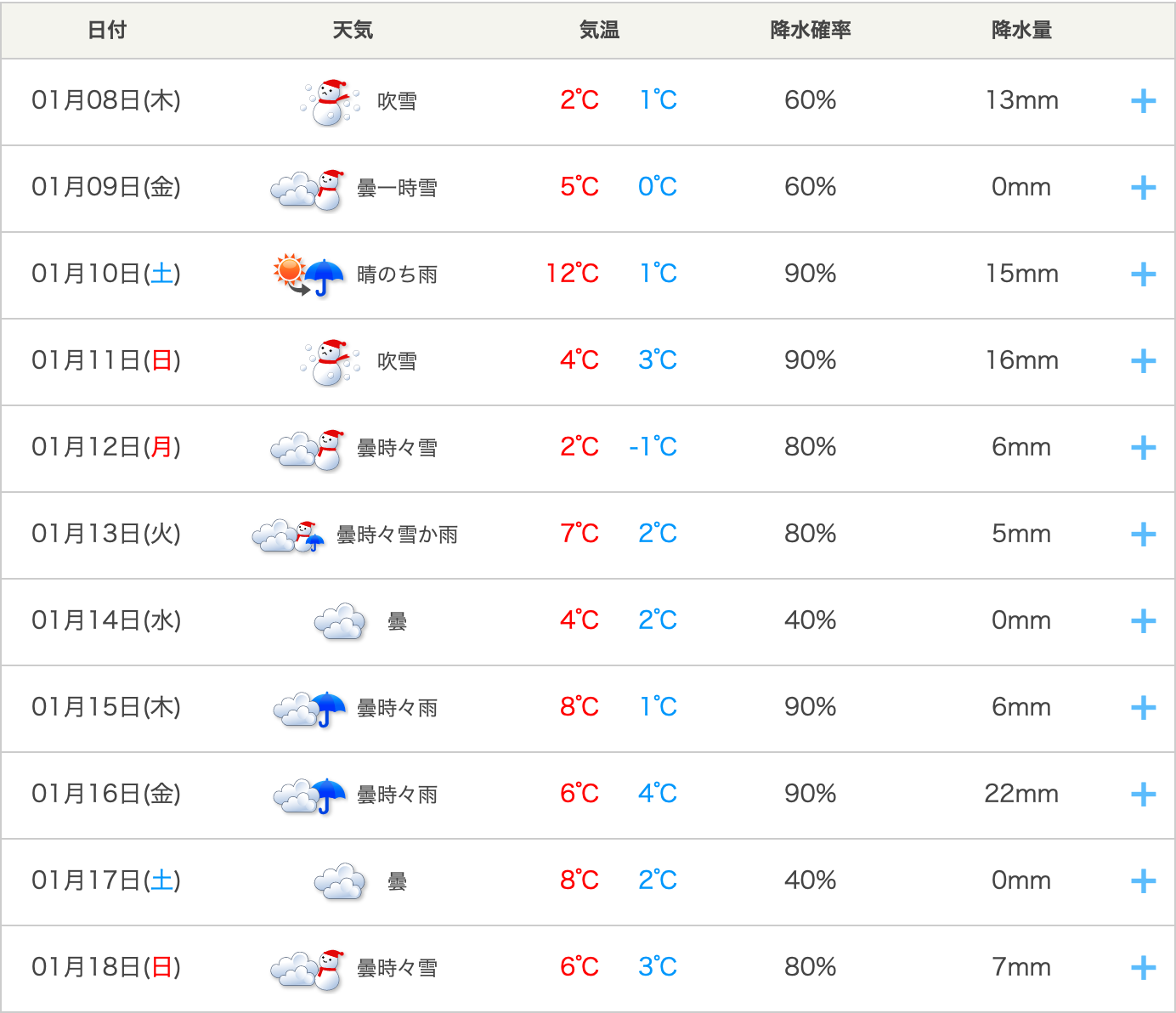Screen dimensions: 1176x1013
Task: Click the 12℃ high temperature
Action: [573, 274]
